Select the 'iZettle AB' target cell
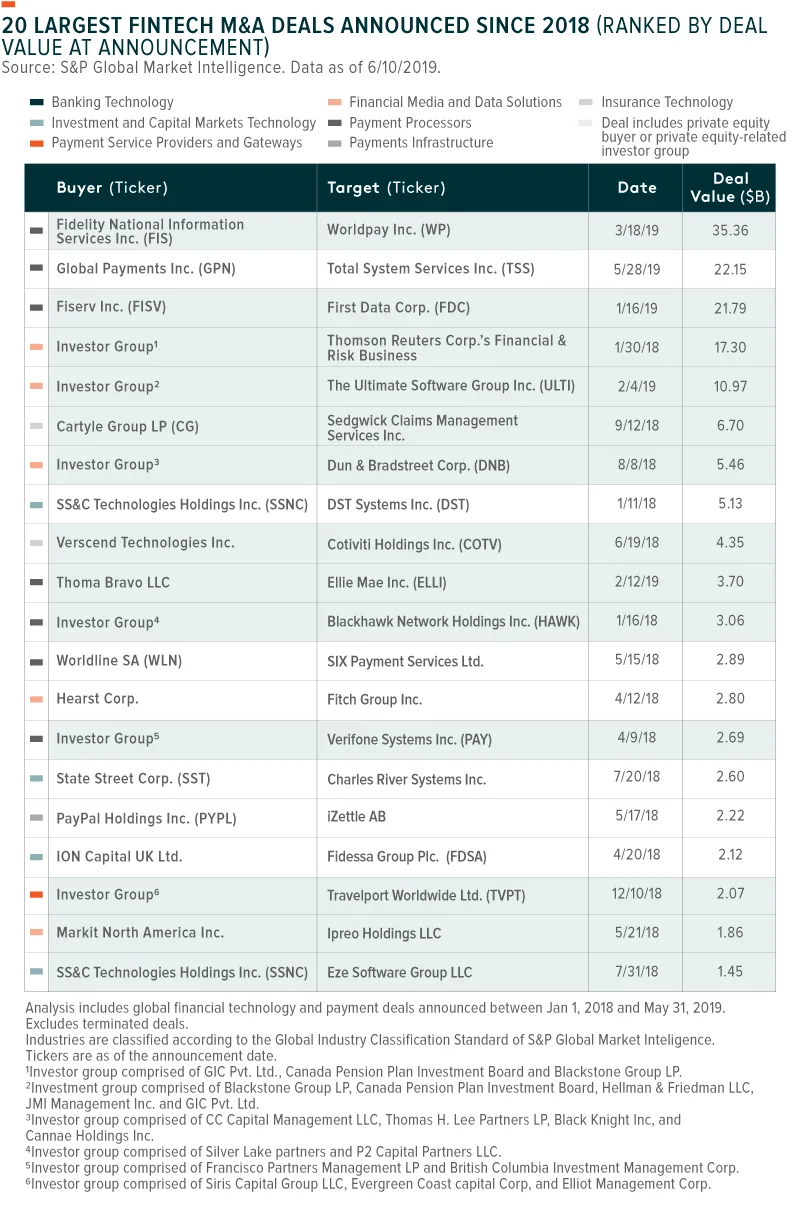This screenshot has height=1205, width=800. (356, 817)
